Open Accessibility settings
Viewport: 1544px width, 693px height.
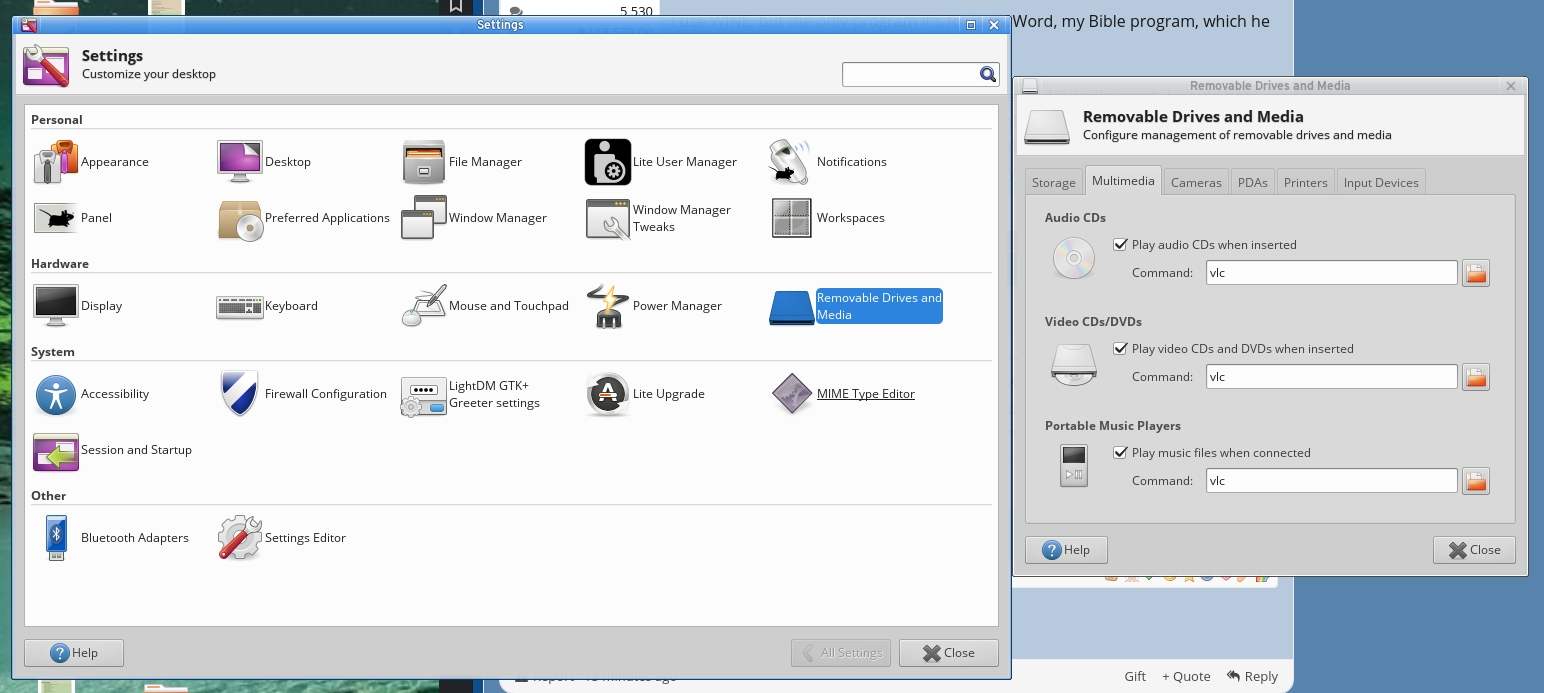coord(56,394)
